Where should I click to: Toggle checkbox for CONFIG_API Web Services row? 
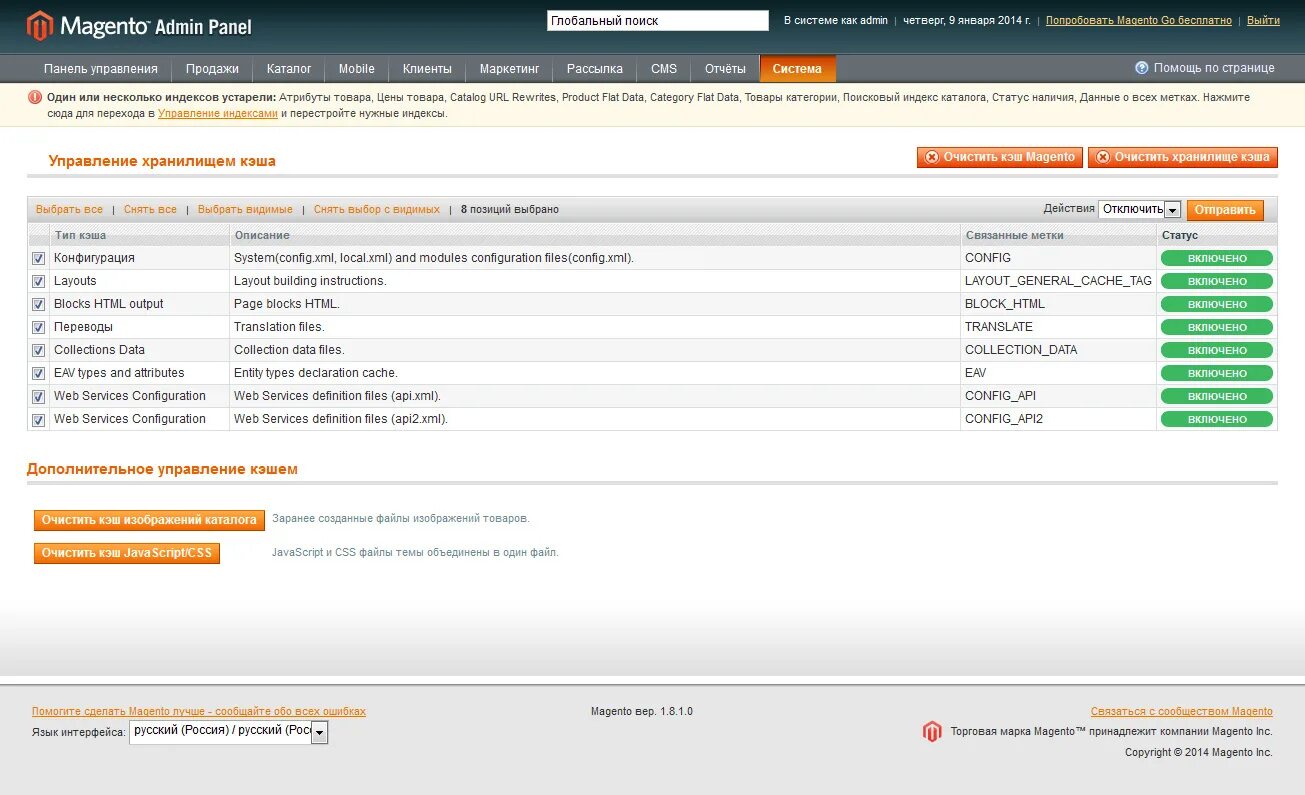[38, 396]
